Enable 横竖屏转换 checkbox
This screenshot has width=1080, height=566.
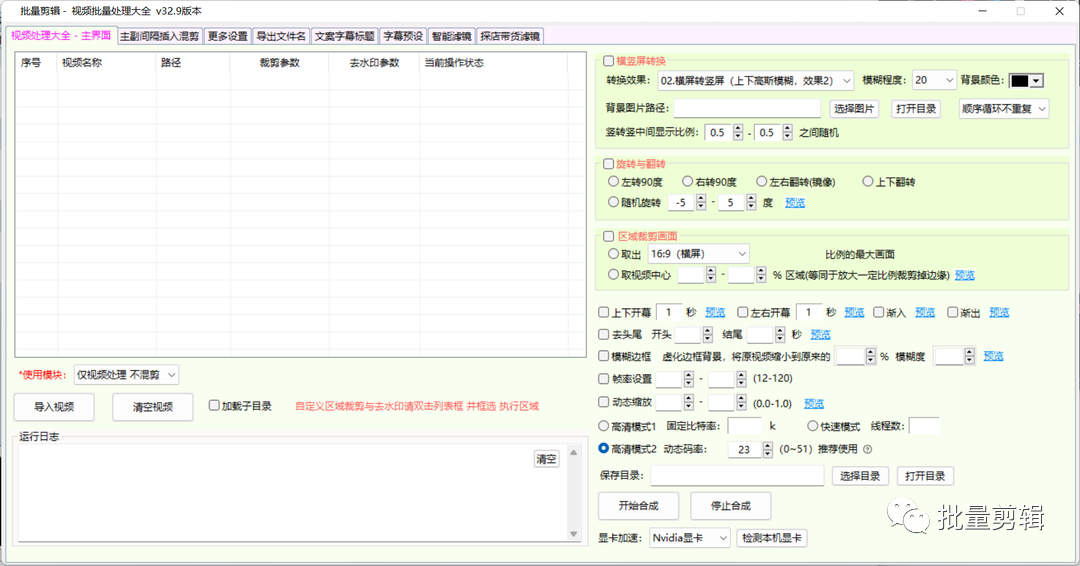(608, 61)
